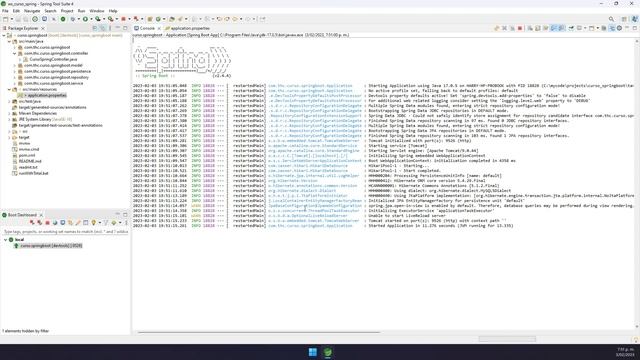Viewport: 640px width, 360px height.
Task: Open the console view settings gear icon
Action: tap(620, 28)
